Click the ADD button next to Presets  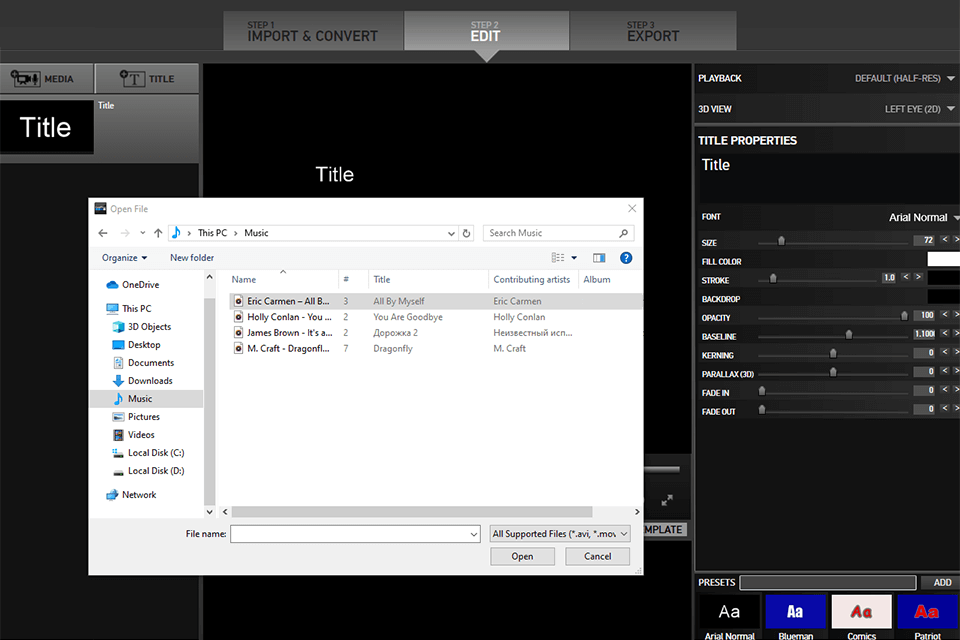coord(941,582)
